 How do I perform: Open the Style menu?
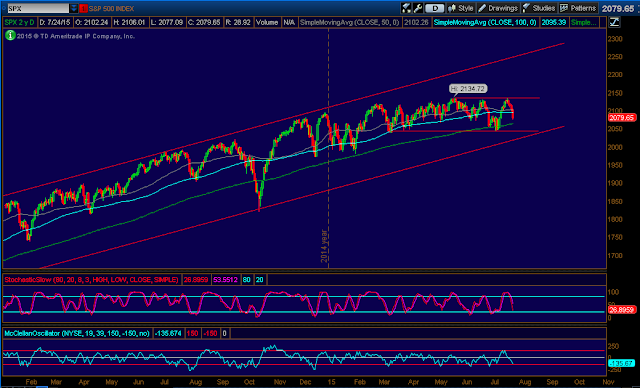(460, 8)
